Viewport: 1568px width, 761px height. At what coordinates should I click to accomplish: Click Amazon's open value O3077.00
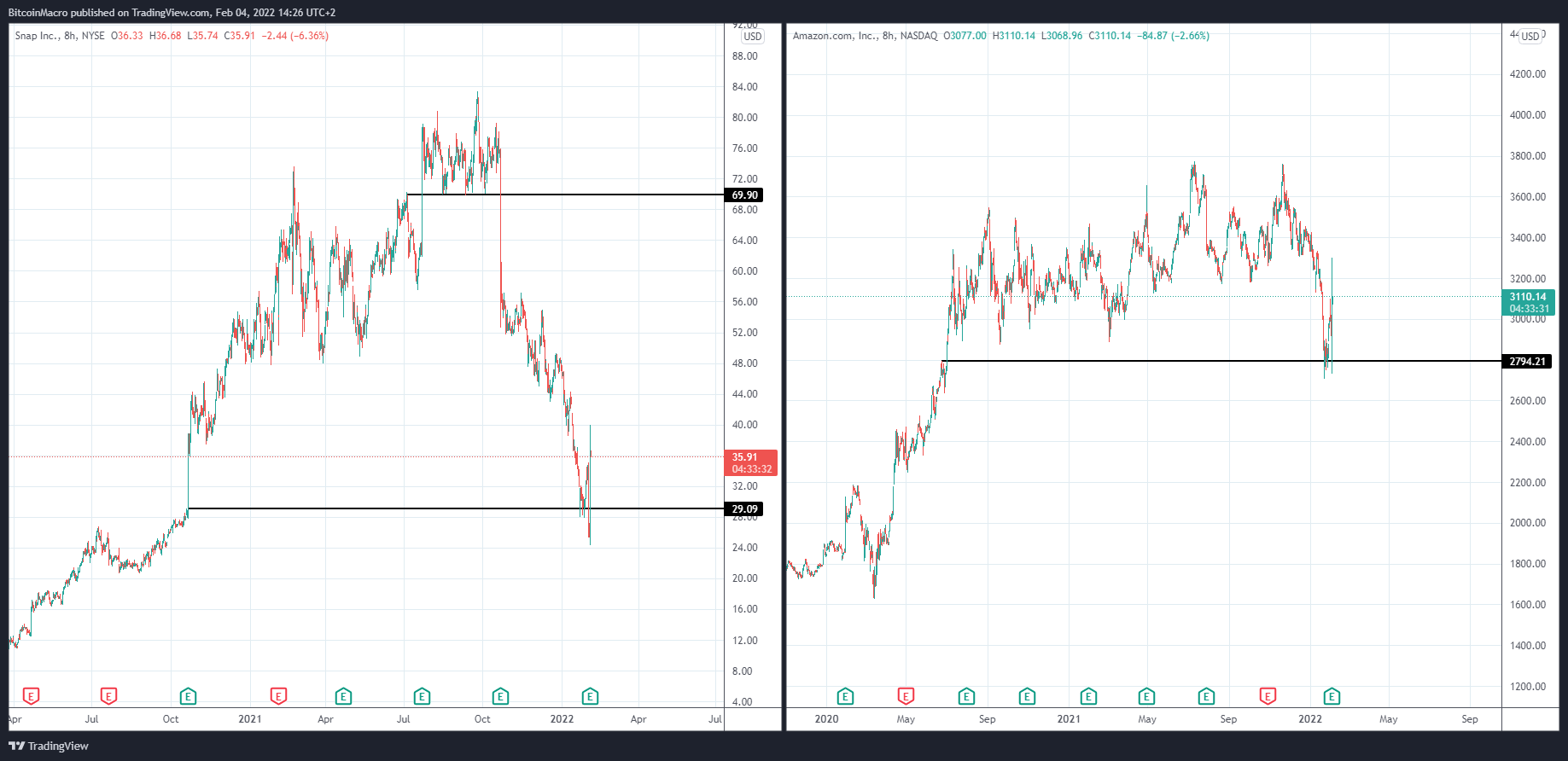965,36
